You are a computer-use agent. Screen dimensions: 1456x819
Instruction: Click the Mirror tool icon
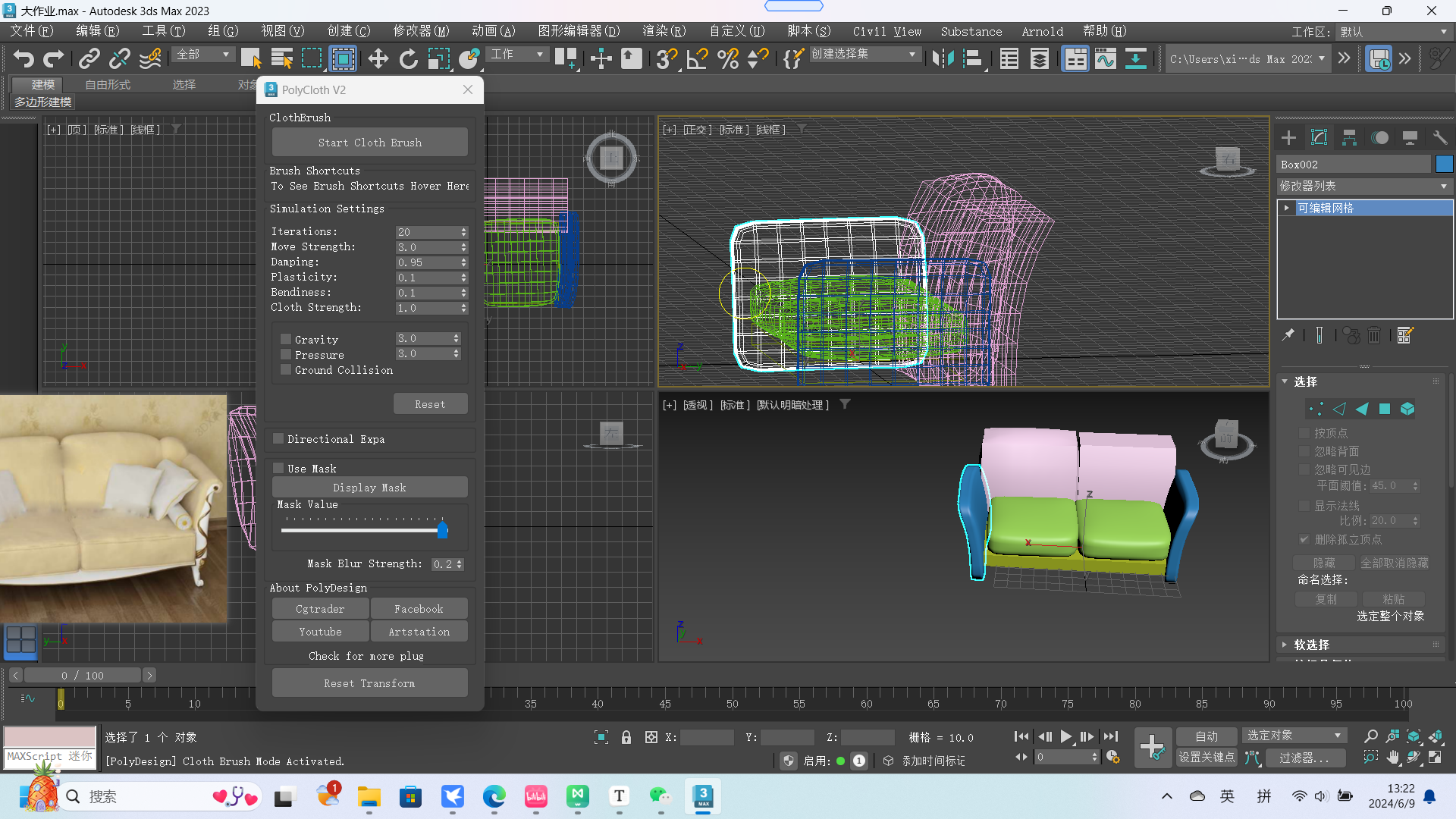pyautogui.click(x=943, y=58)
